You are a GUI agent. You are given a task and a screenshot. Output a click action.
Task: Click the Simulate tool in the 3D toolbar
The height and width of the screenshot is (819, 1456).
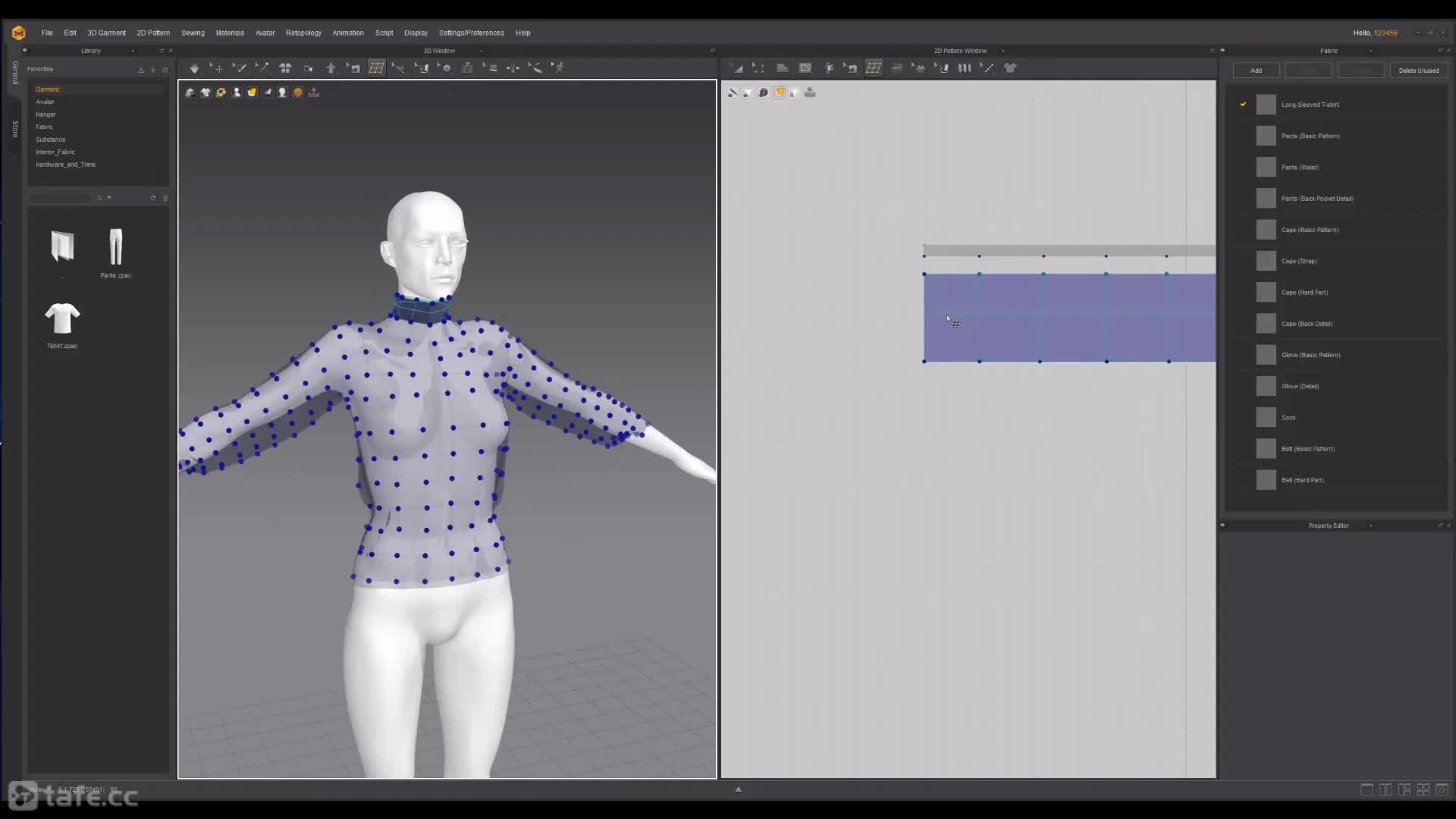coord(194,68)
